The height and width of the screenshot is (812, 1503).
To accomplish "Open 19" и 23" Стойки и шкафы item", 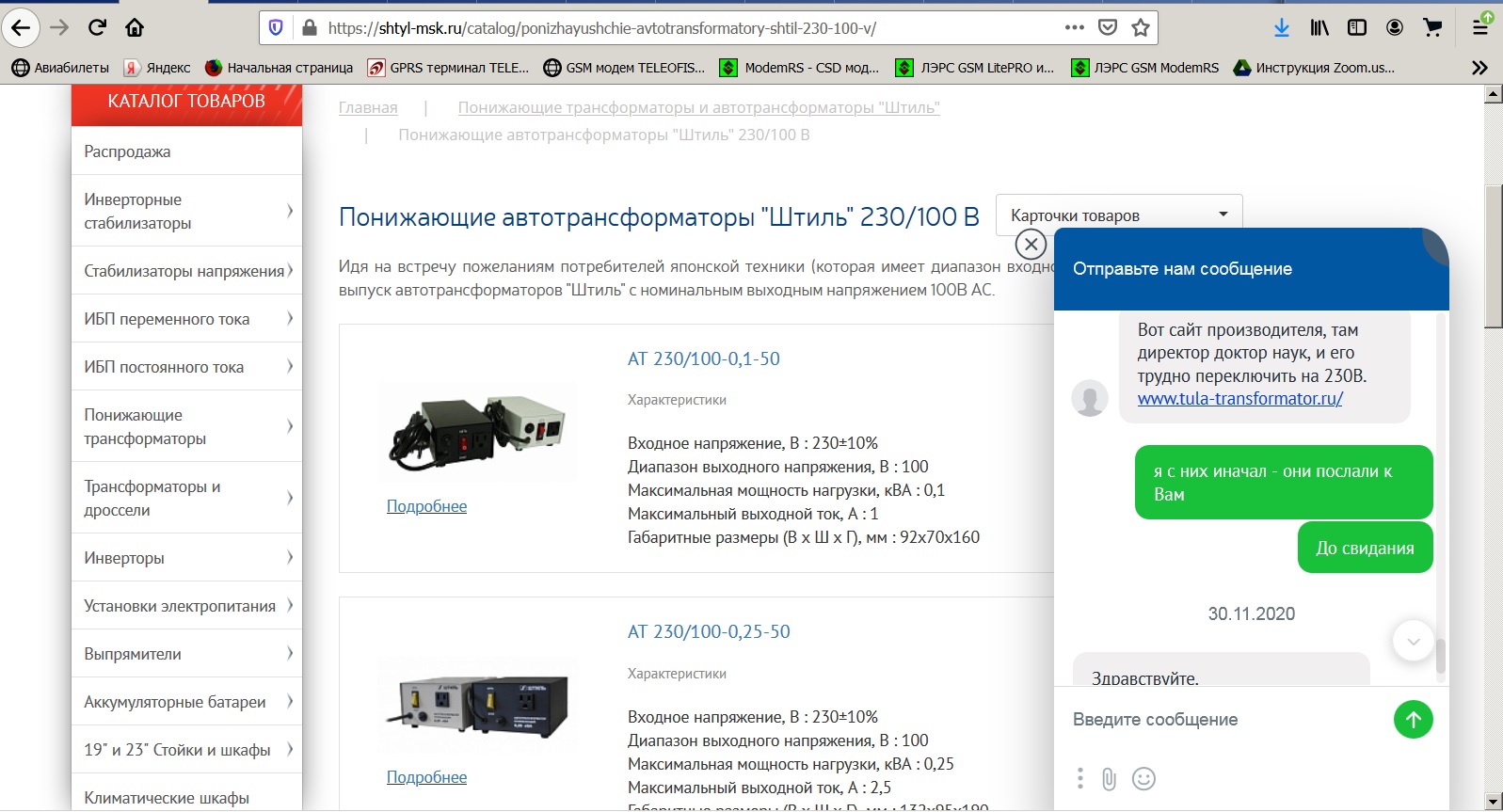I will tap(186, 750).
